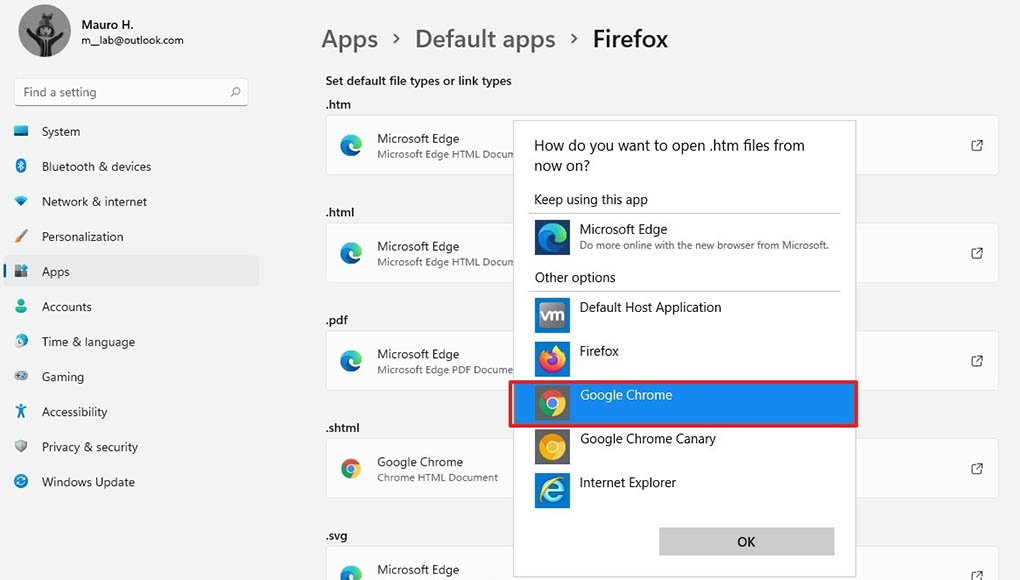Click the Microsoft Edge icon in the dialog

[x=552, y=237]
